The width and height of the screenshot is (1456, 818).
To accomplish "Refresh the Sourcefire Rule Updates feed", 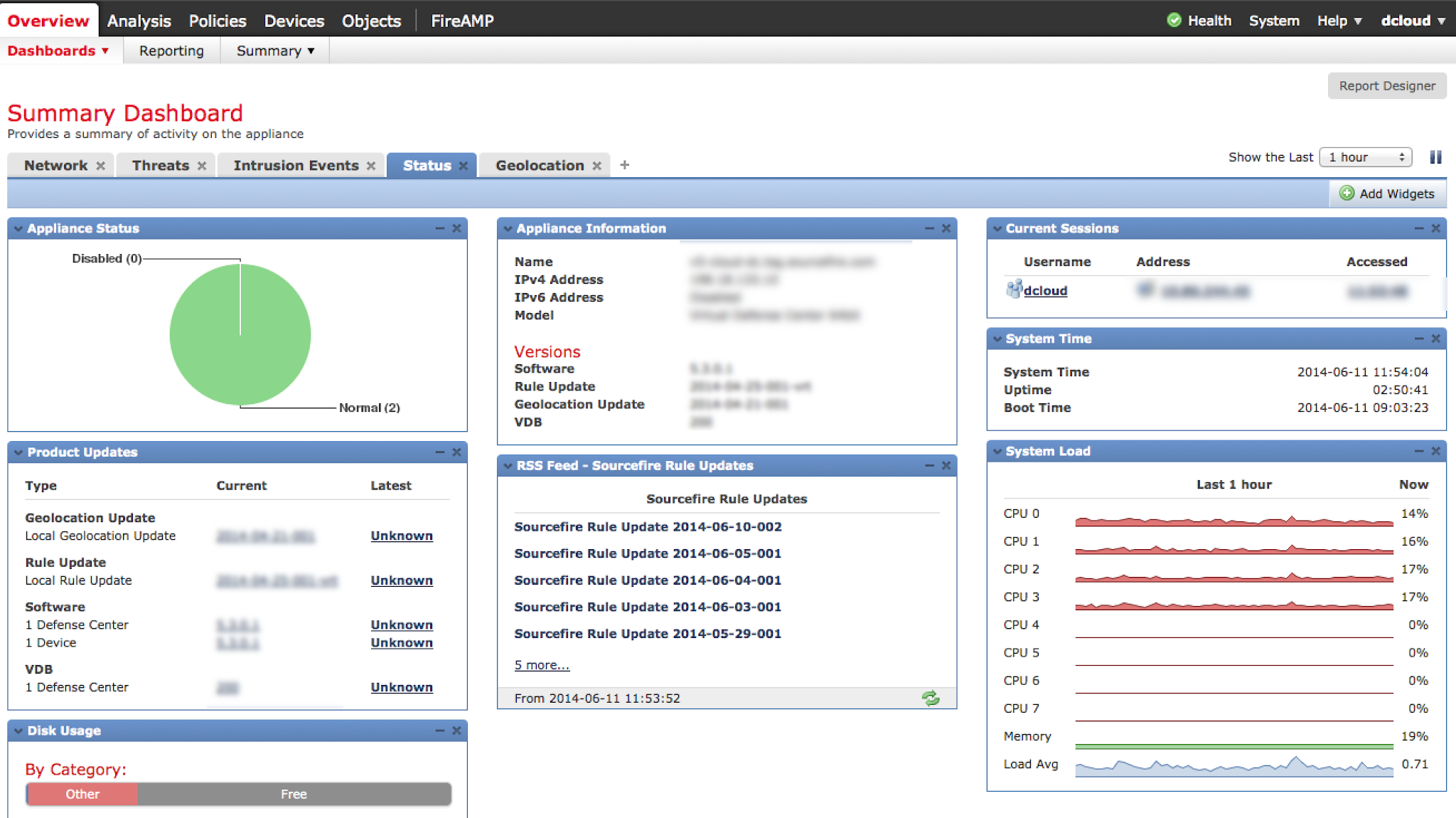I will (x=931, y=699).
